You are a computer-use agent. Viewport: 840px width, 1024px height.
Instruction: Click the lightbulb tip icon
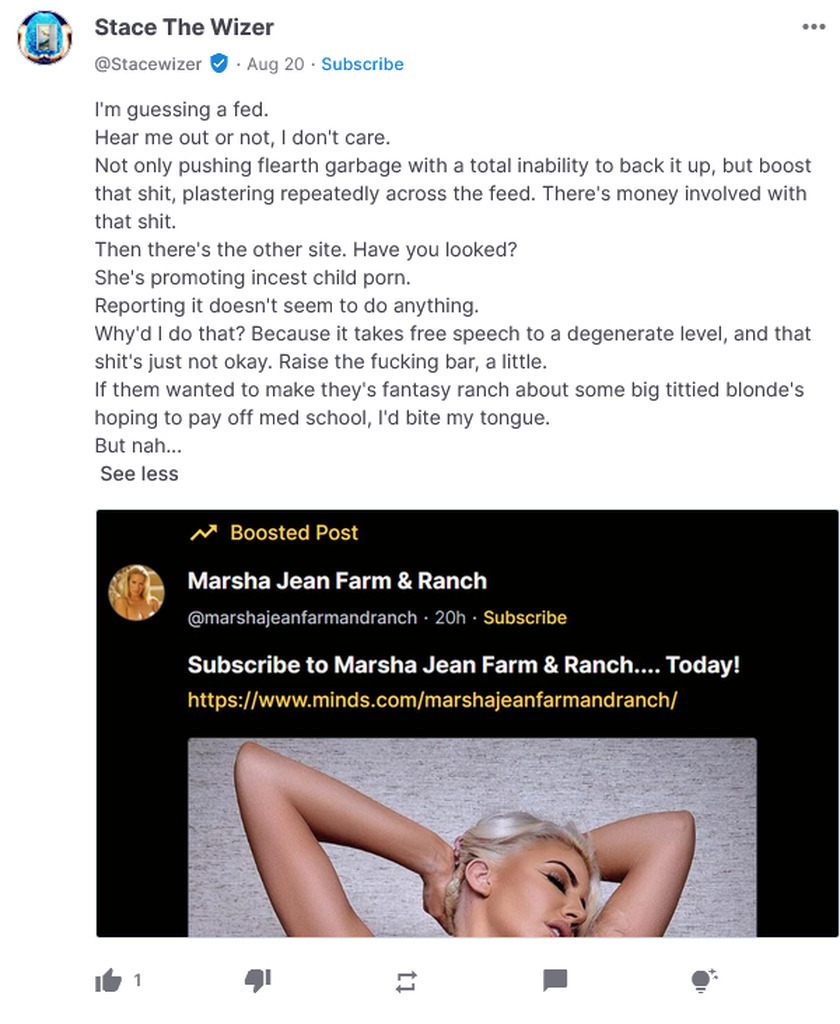[704, 981]
